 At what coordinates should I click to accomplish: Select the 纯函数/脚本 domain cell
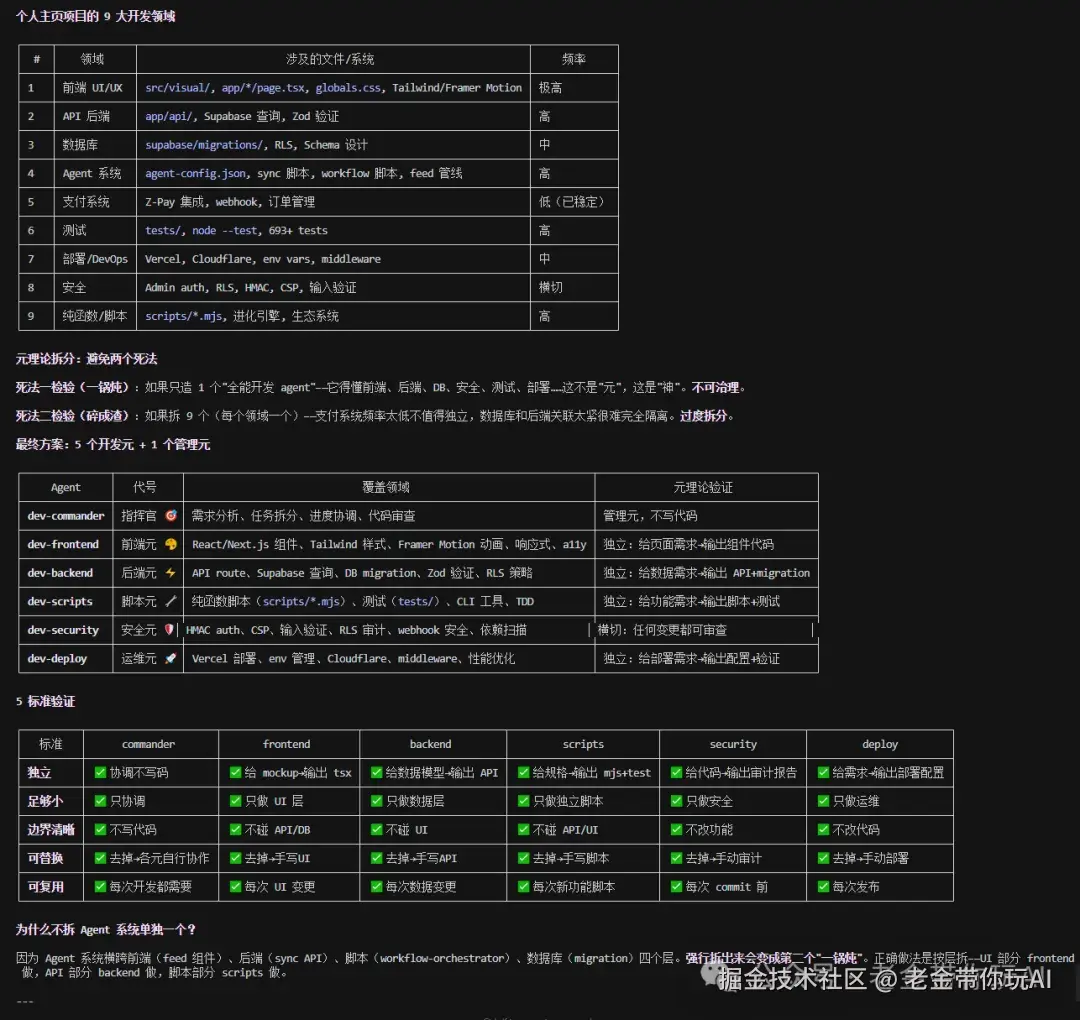tap(94, 316)
